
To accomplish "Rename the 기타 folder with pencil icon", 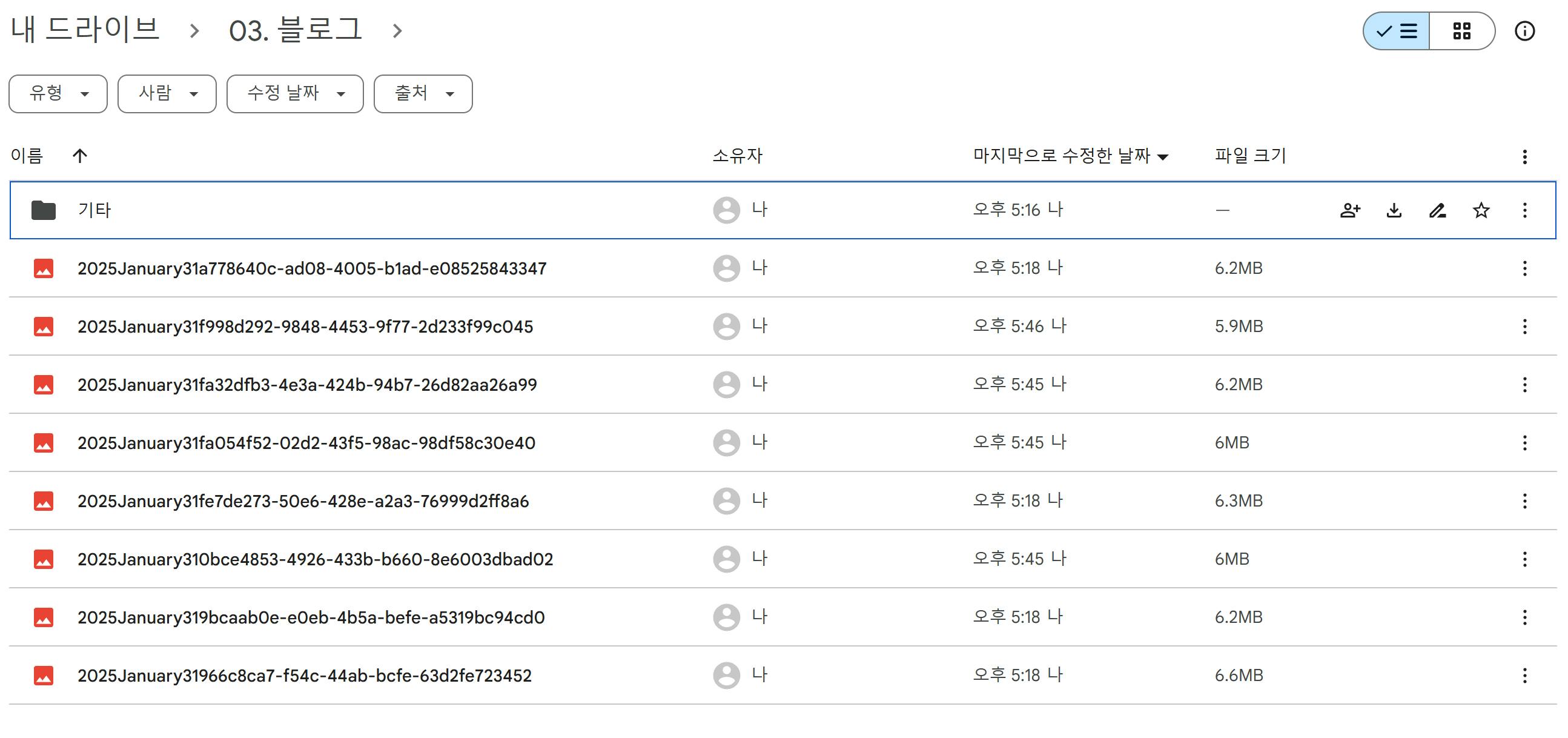I will [1437, 210].
